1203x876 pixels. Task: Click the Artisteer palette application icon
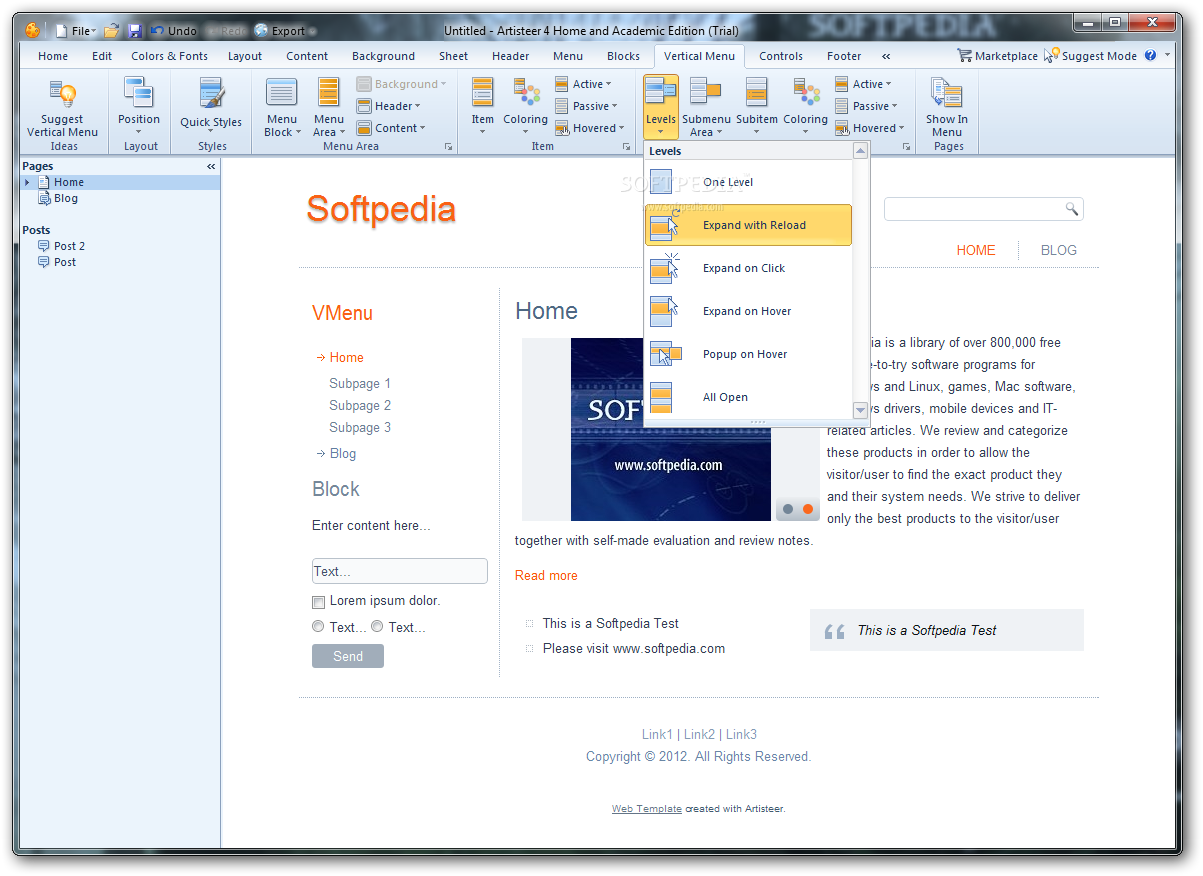tap(32, 31)
